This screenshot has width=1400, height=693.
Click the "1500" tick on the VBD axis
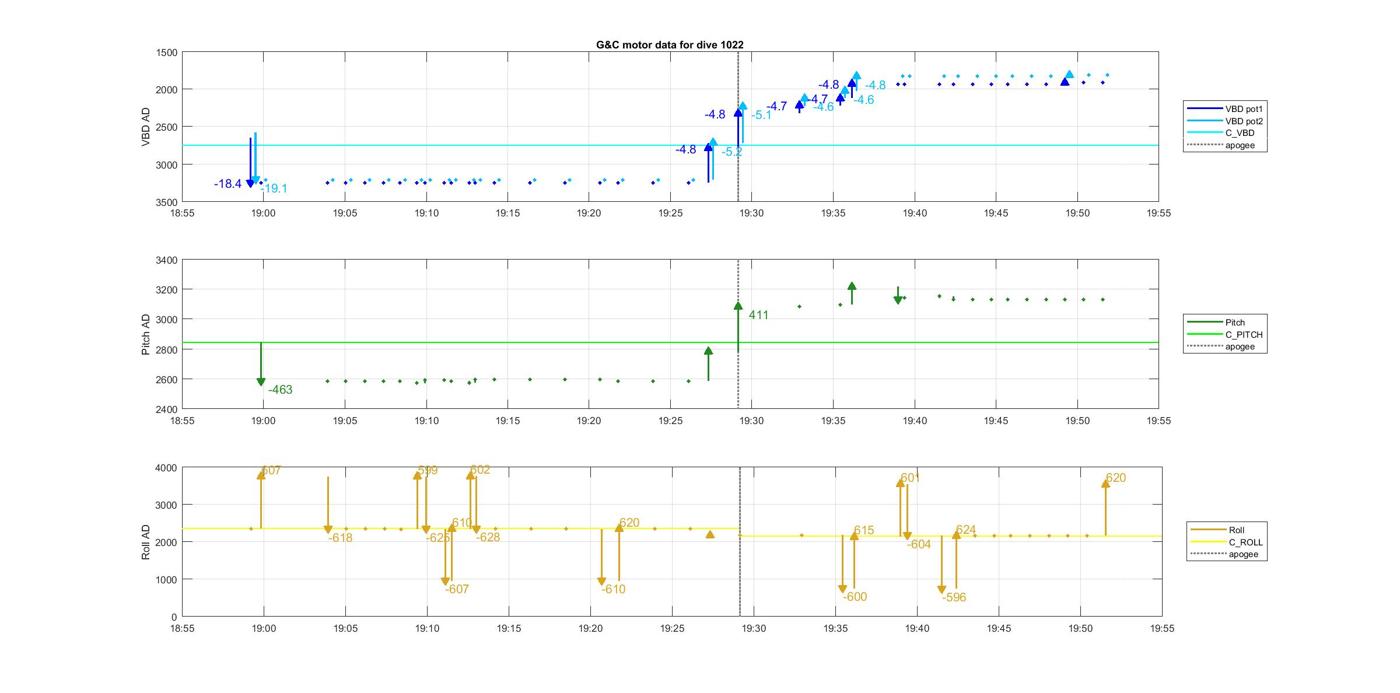[x=167, y=52]
